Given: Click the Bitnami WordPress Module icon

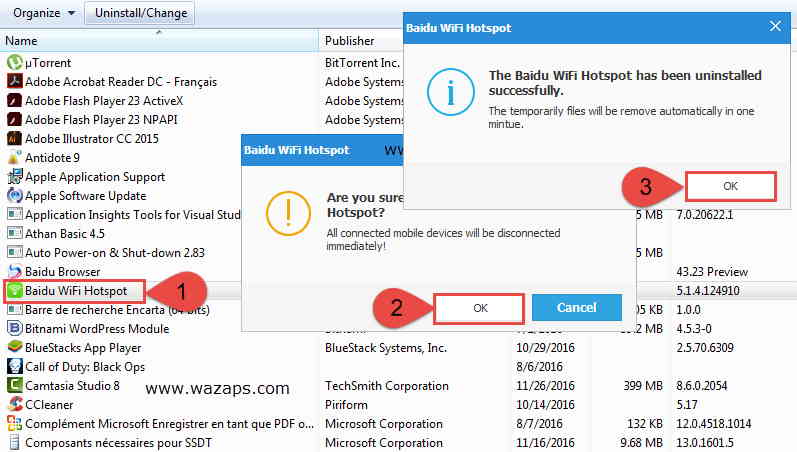Looking at the screenshot, I should 15,328.
